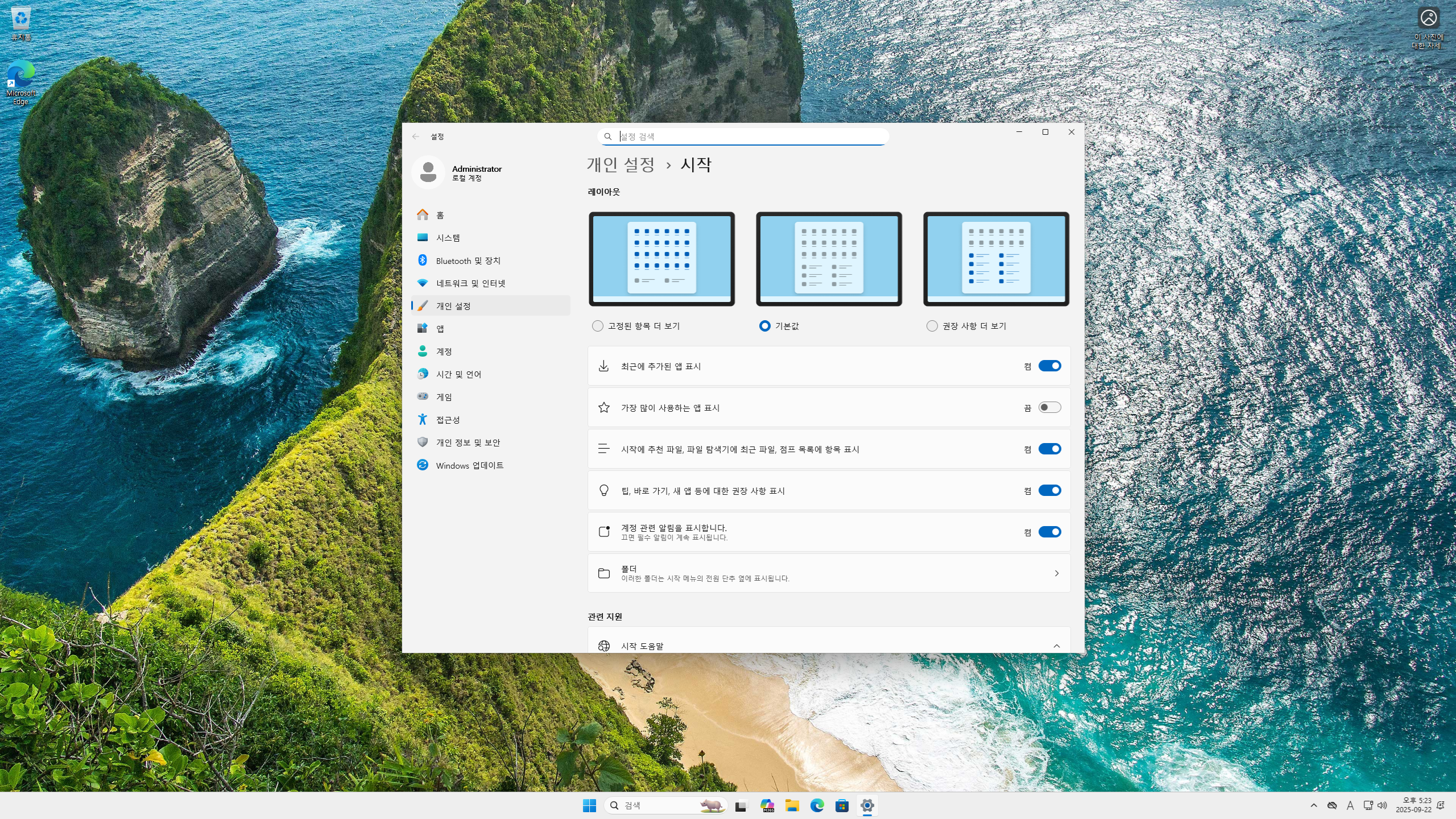The height and width of the screenshot is (819, 1456).
Task: Click the back arrow in Settings header
Action: [x=416, y=136]
